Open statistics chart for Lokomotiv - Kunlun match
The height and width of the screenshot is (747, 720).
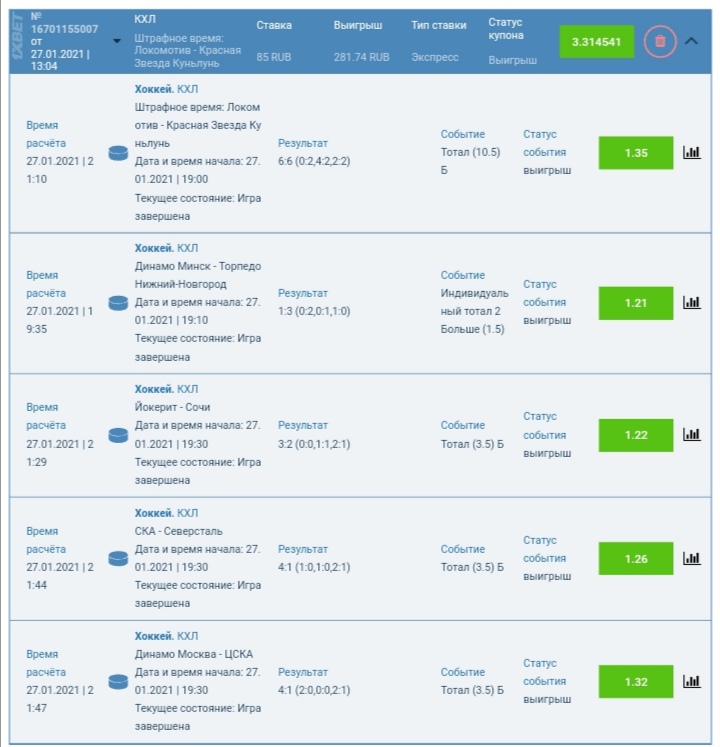click(692, 153)
